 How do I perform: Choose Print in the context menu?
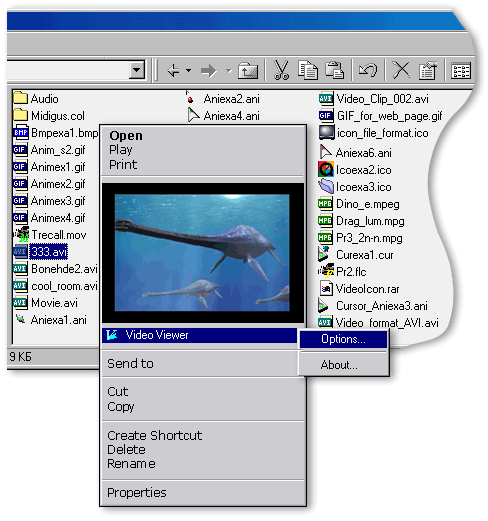coord(123,164)
